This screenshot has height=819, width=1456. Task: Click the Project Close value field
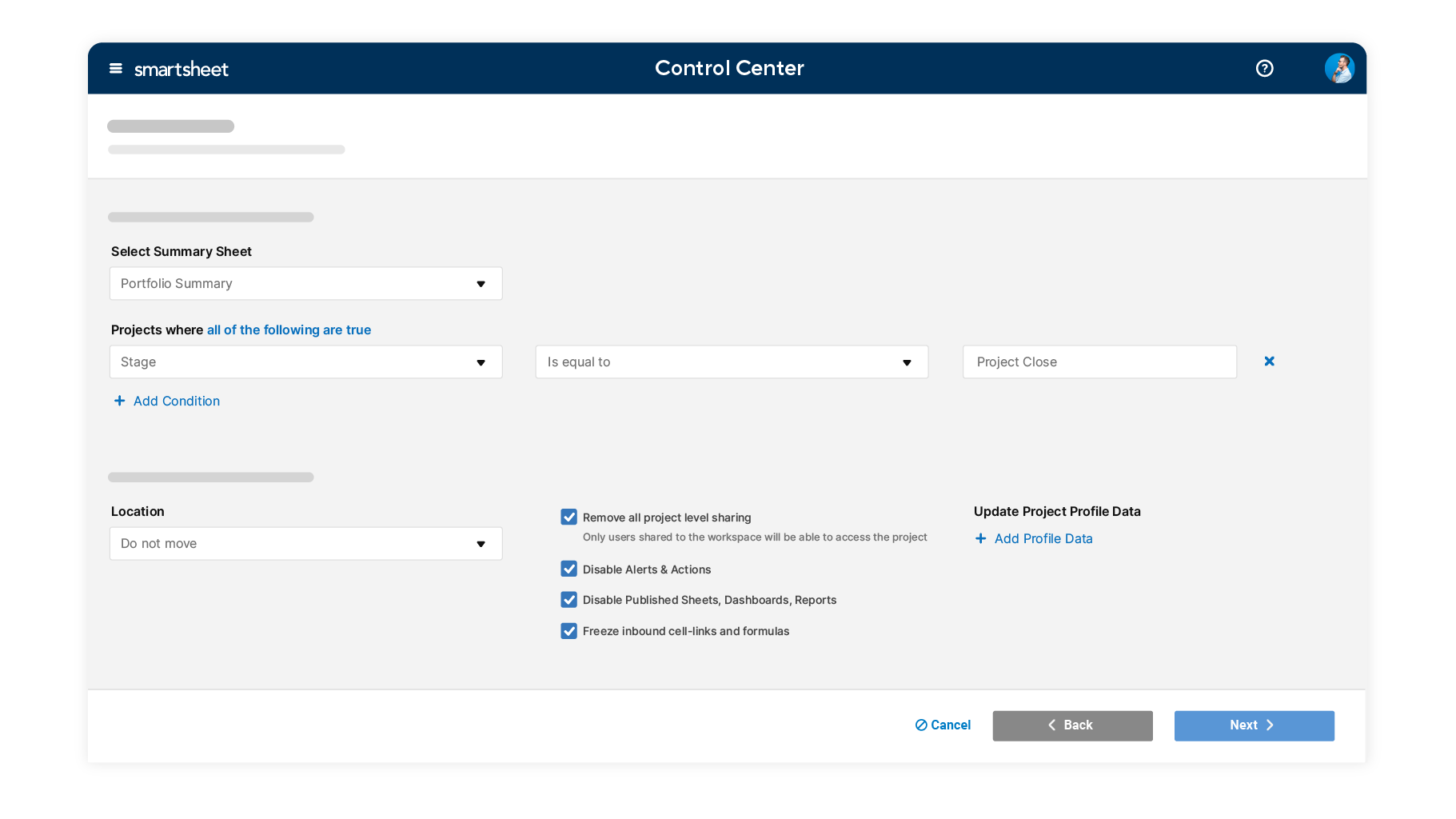click(1099, 362)
